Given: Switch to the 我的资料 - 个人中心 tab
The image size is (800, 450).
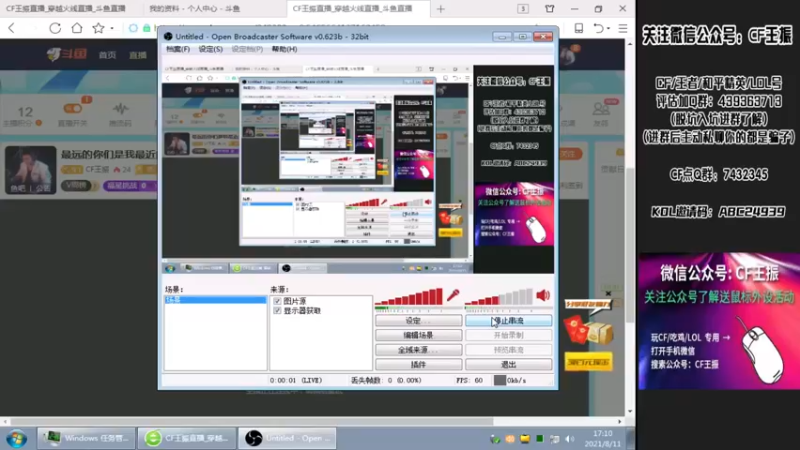Looking at the screenshot, I should (194, 9).
